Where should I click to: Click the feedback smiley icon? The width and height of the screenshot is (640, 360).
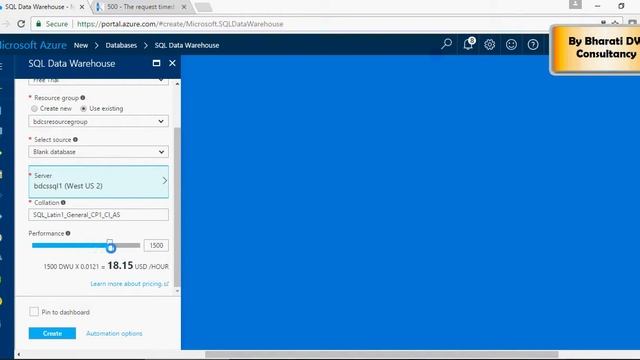[511, 44]
